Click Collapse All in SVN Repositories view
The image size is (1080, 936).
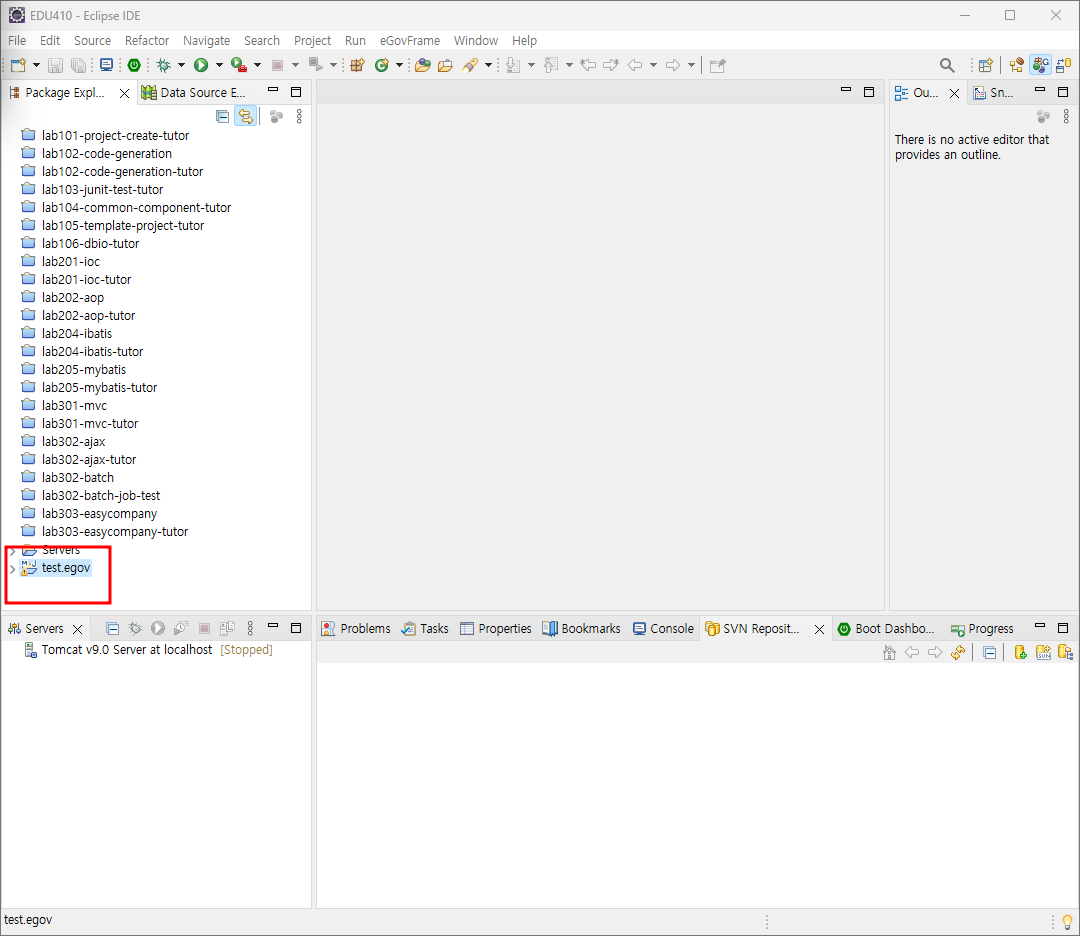tap(990, 652)
